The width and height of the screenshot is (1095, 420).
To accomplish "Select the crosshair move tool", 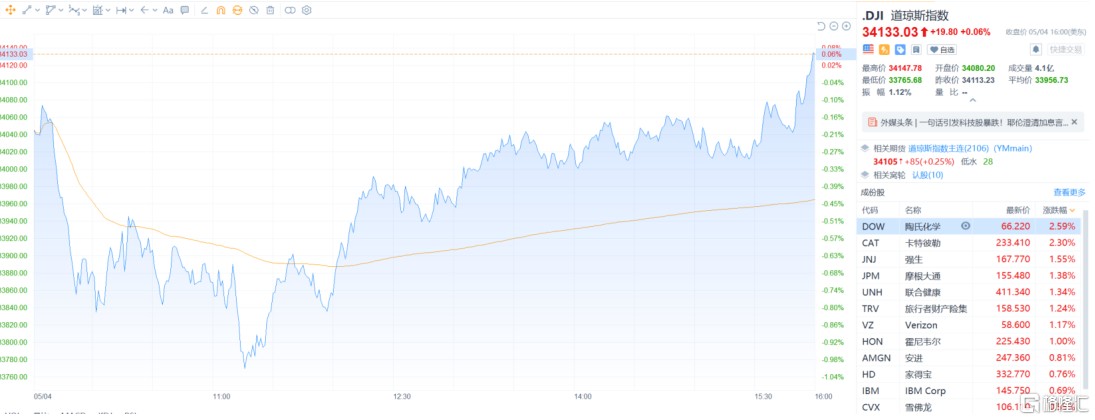I will 8,10.
